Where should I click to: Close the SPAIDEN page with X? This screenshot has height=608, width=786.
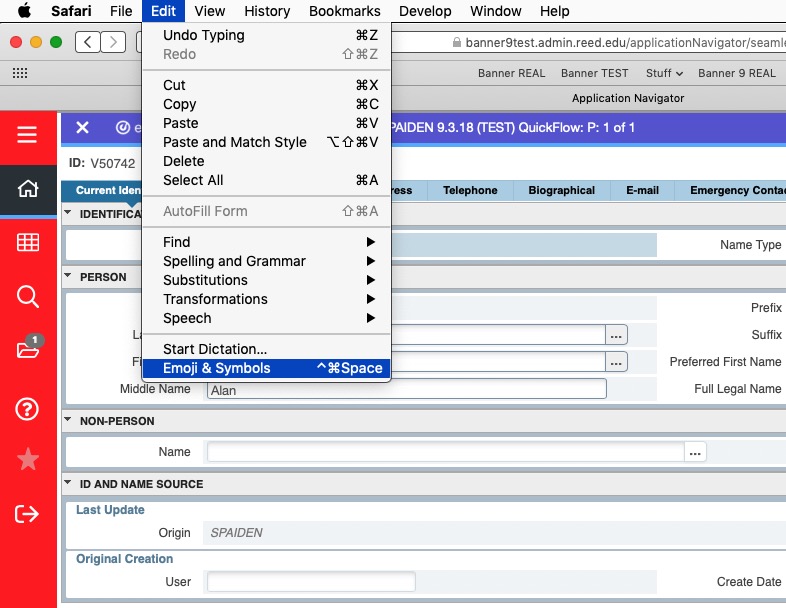[x=83, y=128]
